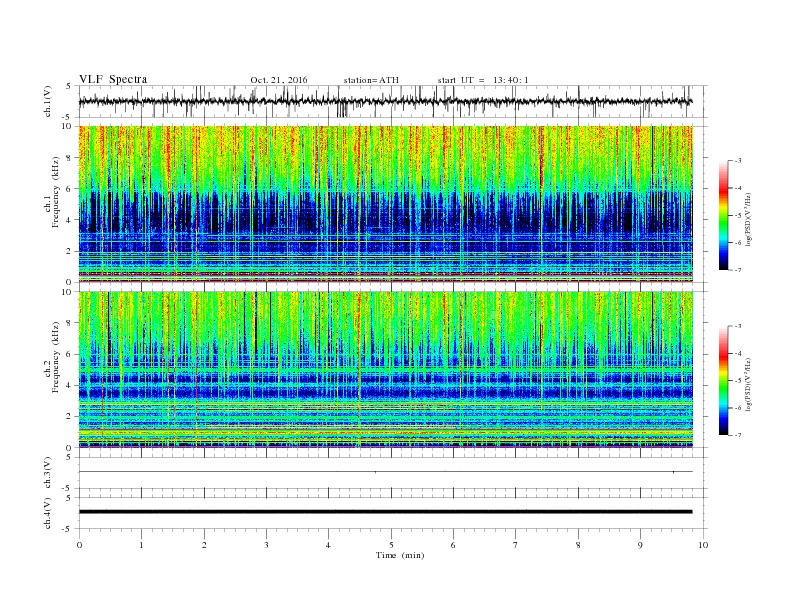The image size is (792, 612).
Task: Click the 8 kHz tick on ch.1 spectrogram
Action: (70, 158)
